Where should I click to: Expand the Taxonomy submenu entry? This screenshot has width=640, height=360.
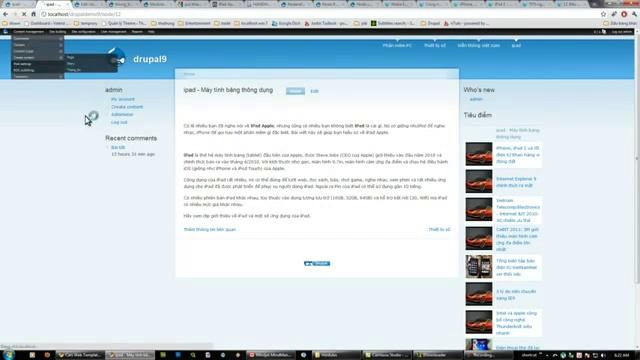pyautogui.click(x=38, y=76)
